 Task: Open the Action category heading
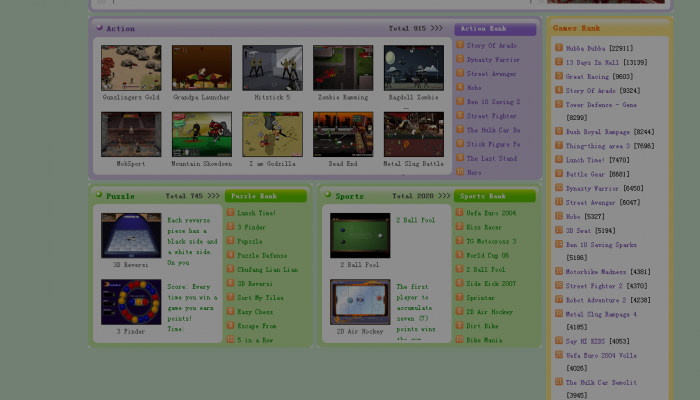coord(120,29)
